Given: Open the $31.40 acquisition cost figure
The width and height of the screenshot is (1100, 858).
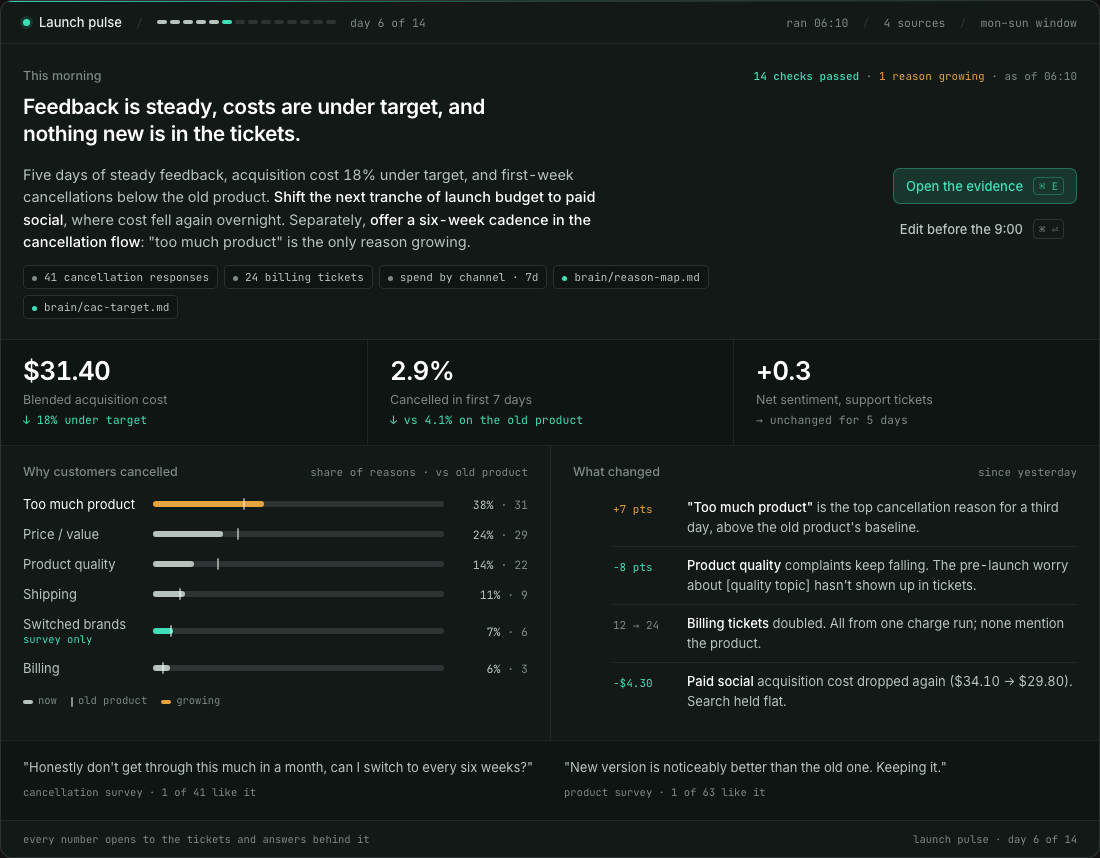Looking at the screenshot, I should [x=67, y=370].
